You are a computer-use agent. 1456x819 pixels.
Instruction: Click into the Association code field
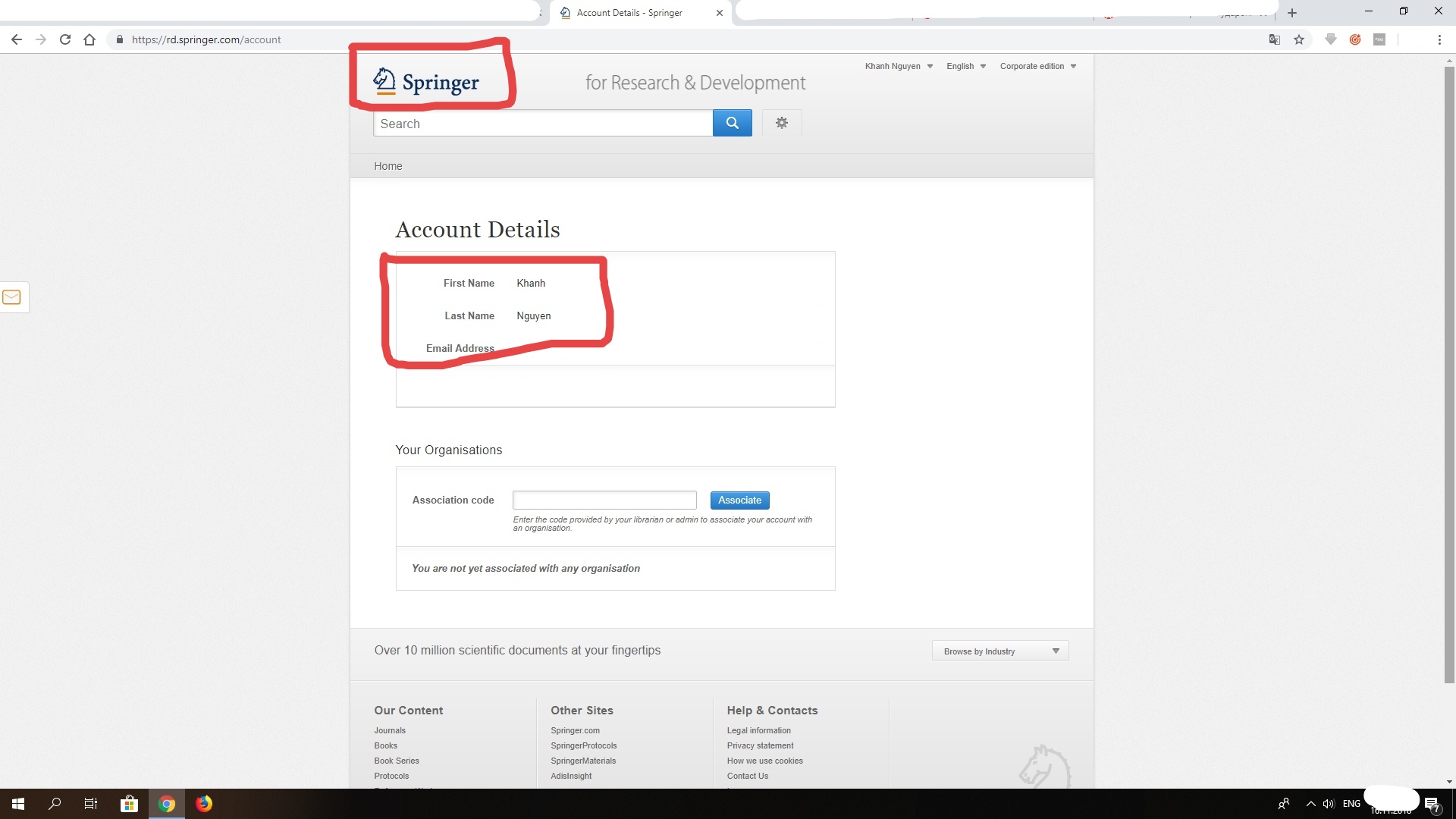pyautogui.click(x=604, y=500)
